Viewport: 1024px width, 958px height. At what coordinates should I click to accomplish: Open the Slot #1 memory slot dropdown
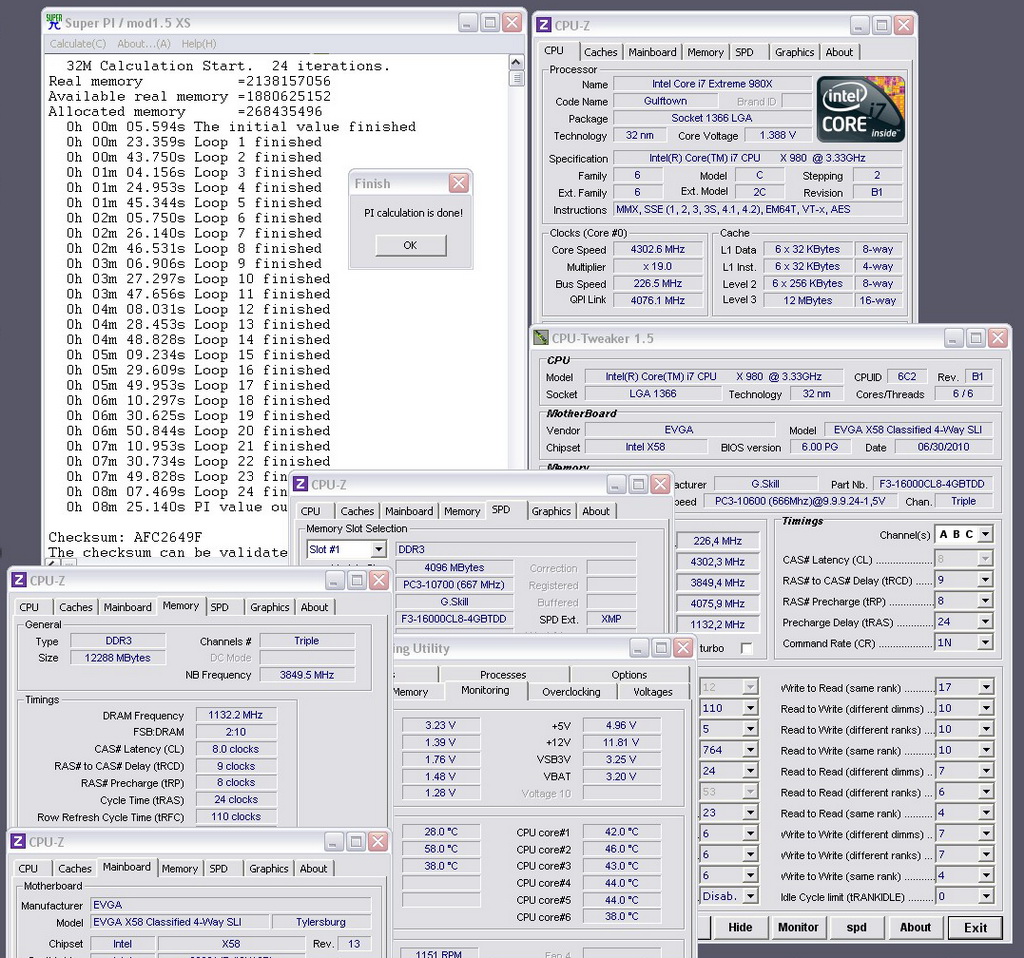[x=379, y=549]
